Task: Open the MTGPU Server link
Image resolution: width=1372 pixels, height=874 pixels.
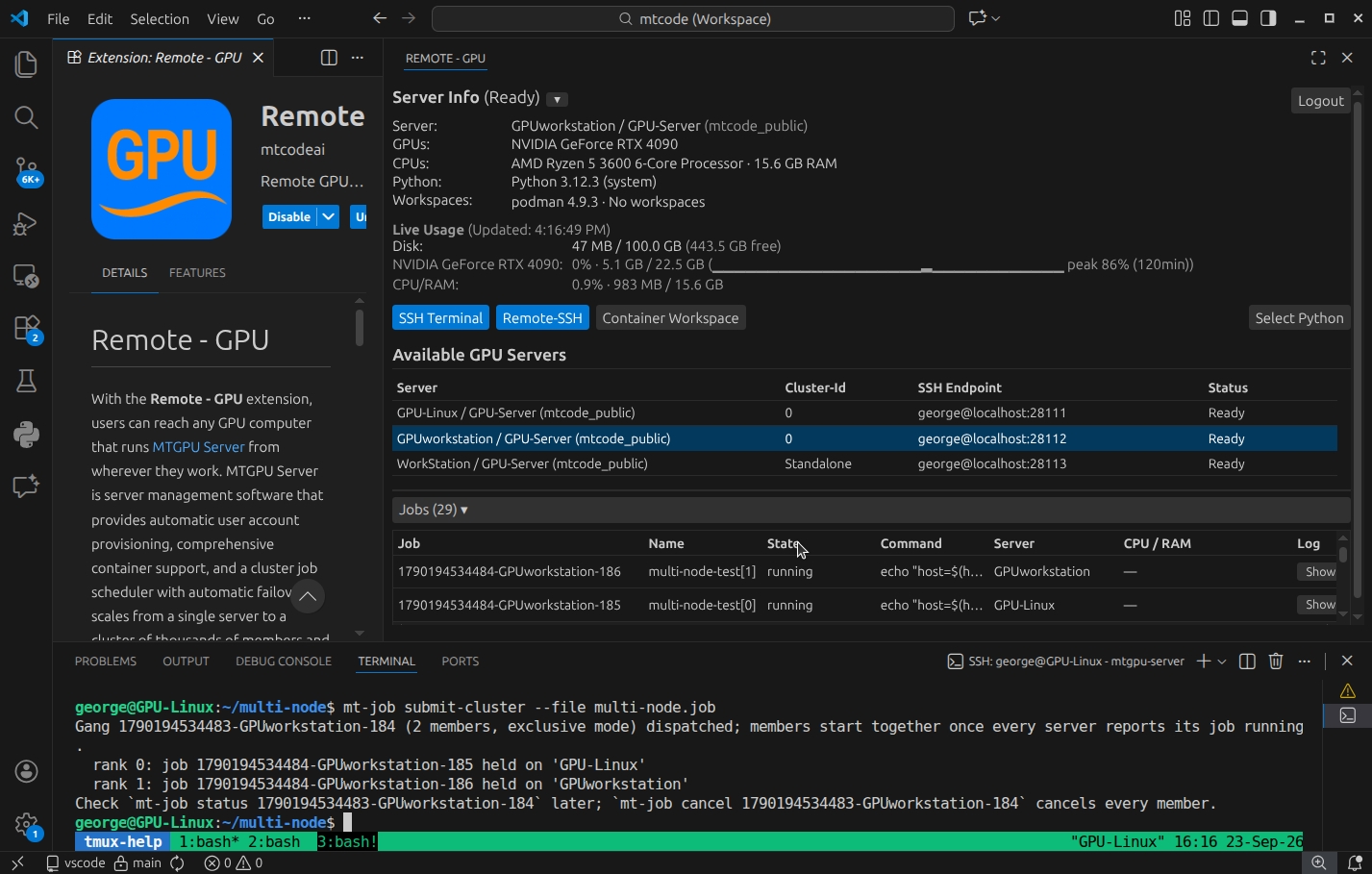Action: (198, 447)
